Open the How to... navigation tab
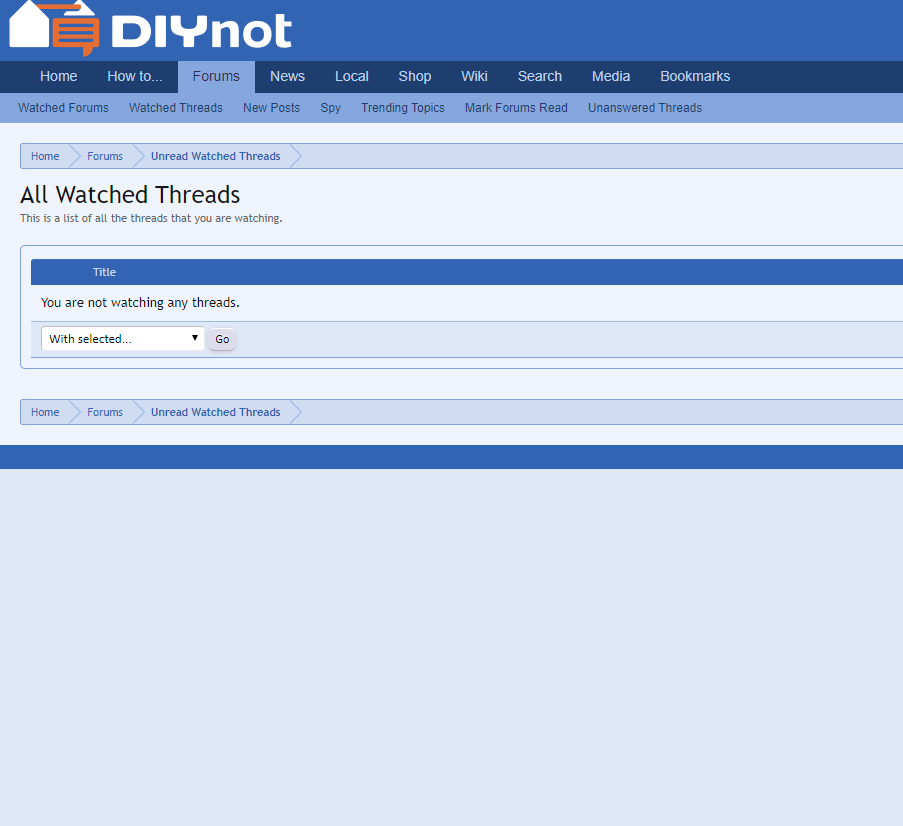The image size is (903, 826). 135,77
